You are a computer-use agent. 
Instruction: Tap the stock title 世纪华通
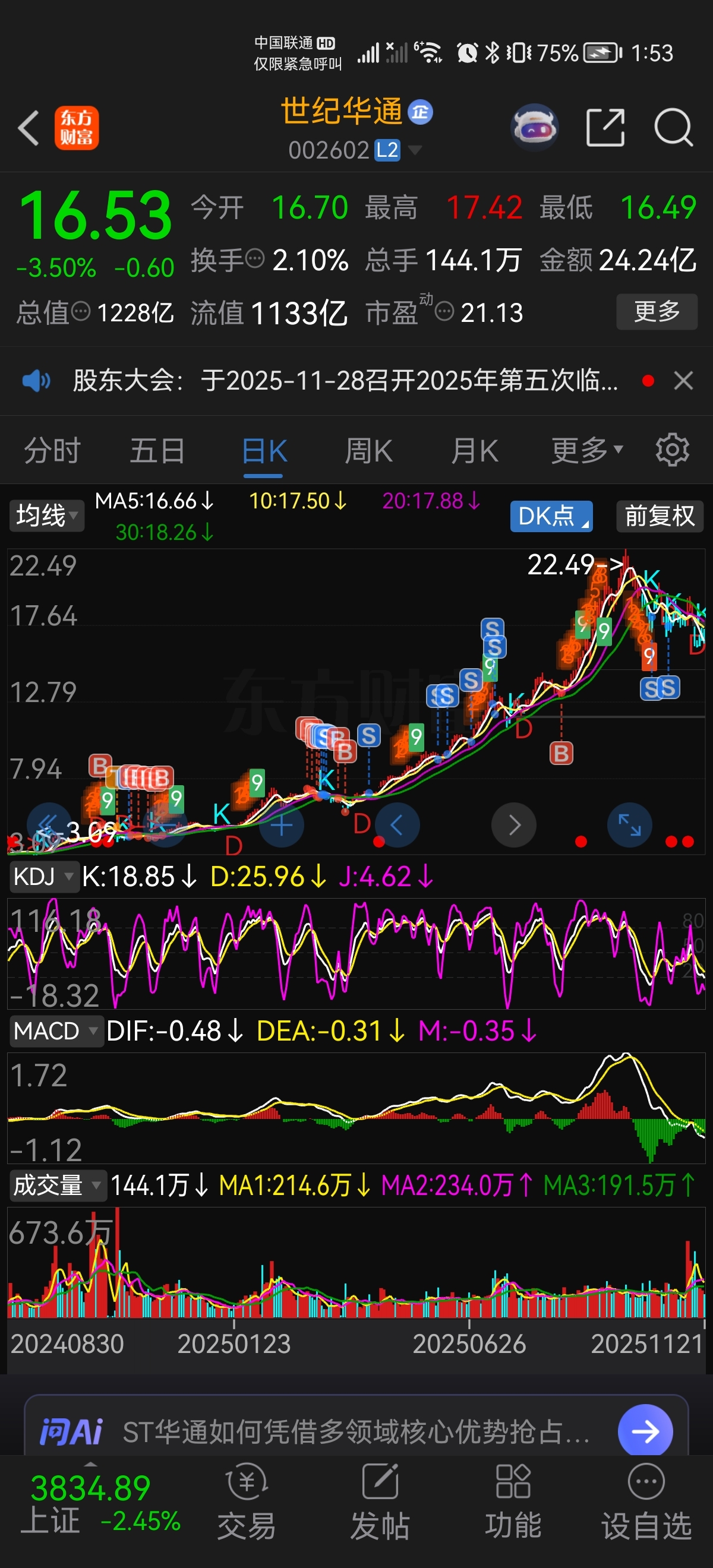click(341, 111)
